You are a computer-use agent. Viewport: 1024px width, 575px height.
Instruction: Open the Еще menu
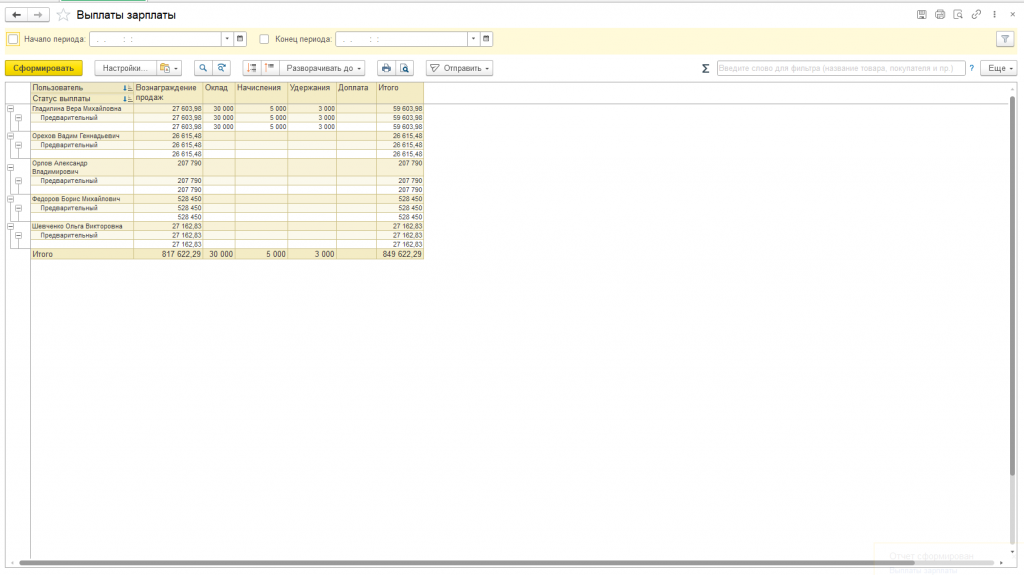coord(999,68)
